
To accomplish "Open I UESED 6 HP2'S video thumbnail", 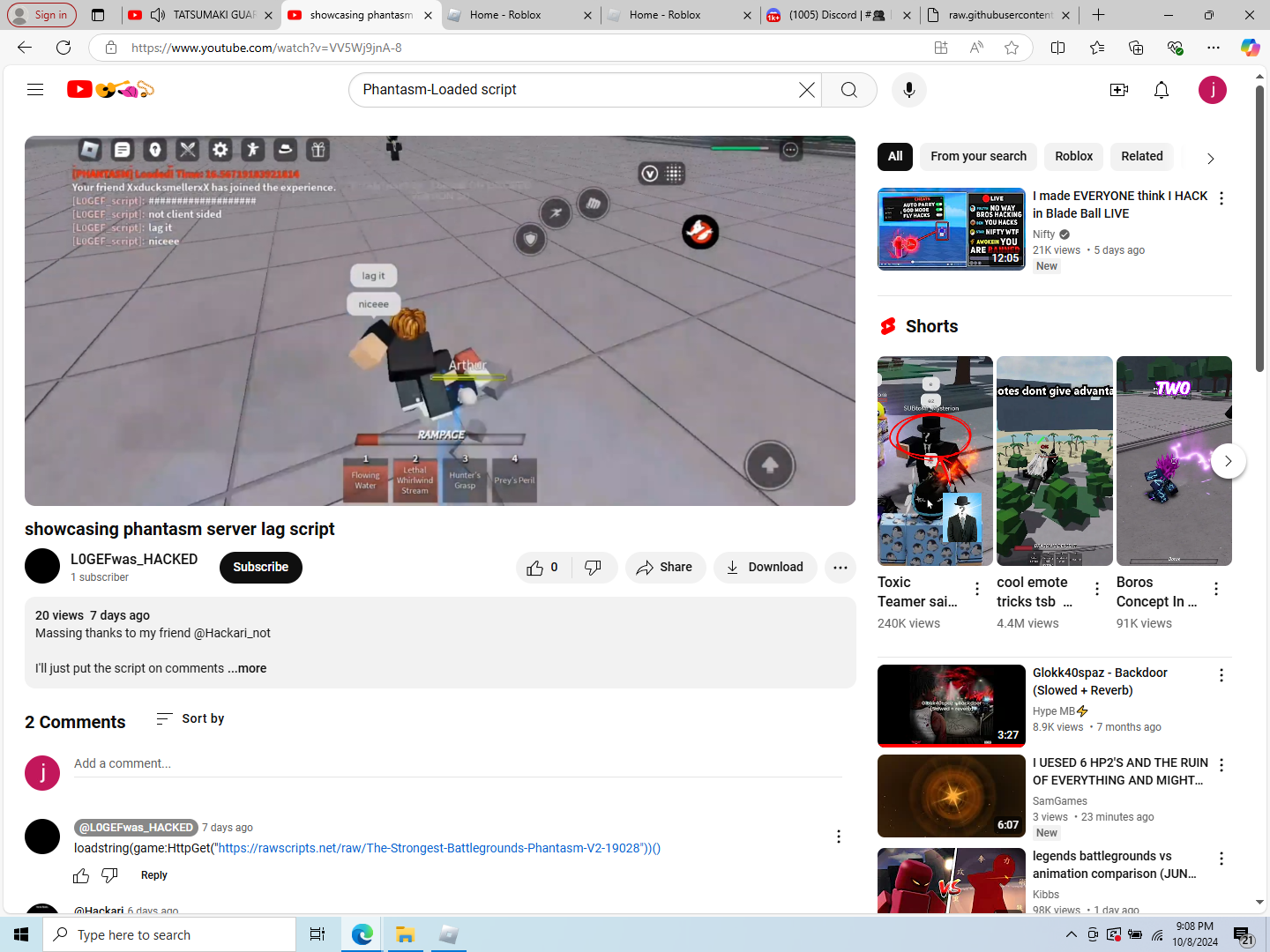I will (x=952, y=796).
